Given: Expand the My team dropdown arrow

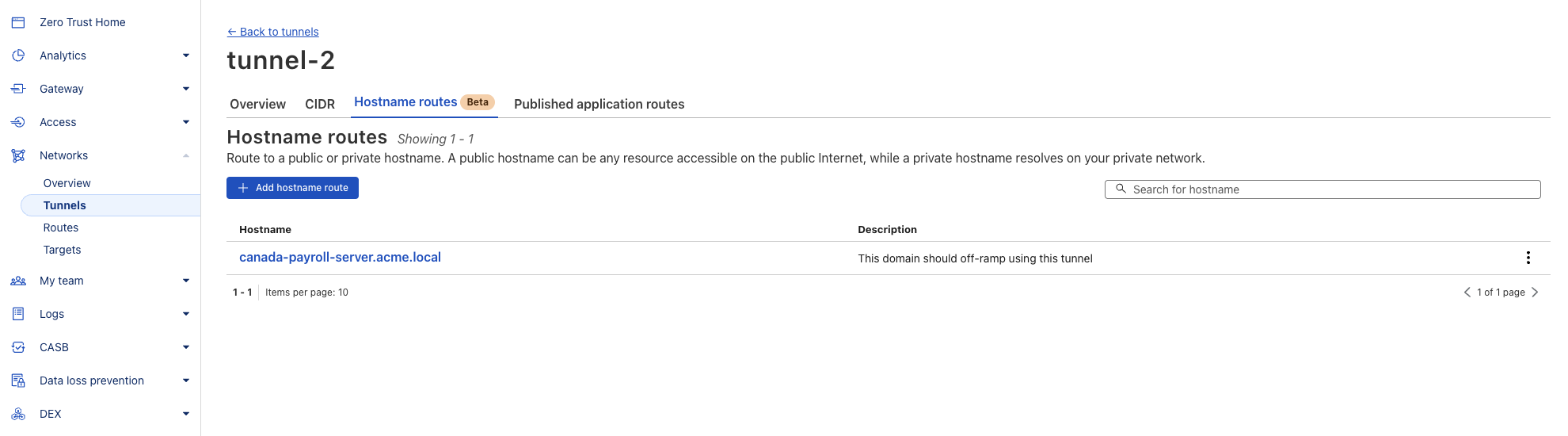Looking at the screenshot, I should pyautogui.click(x=186, y=281).
